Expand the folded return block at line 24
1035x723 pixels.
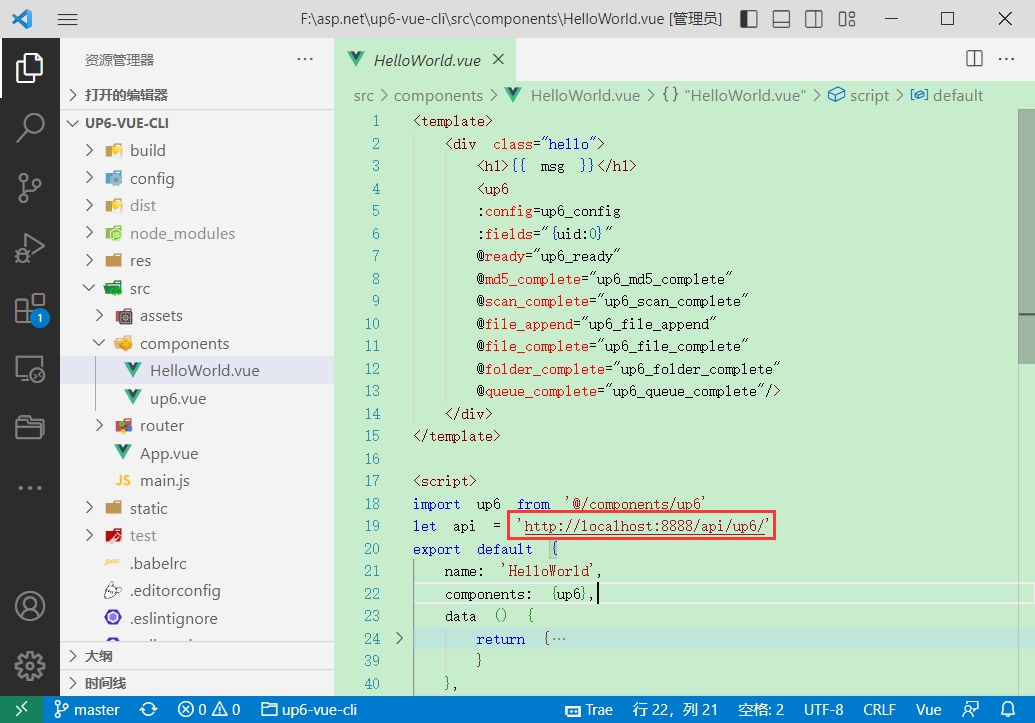point(401,638)
